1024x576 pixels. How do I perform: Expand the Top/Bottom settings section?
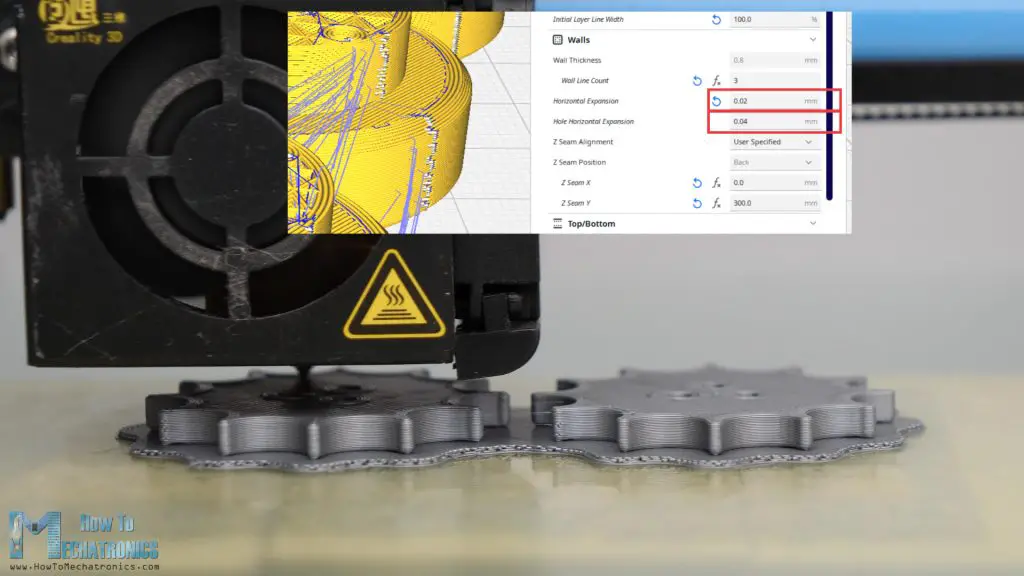coord(812,224)
